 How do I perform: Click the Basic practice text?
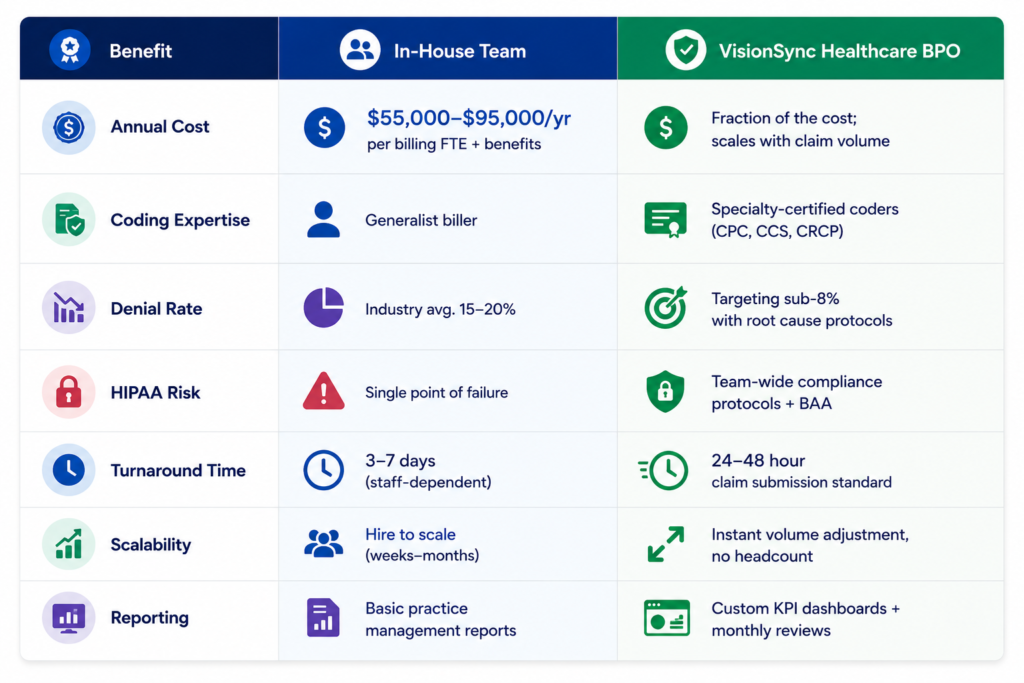[417, 609]
